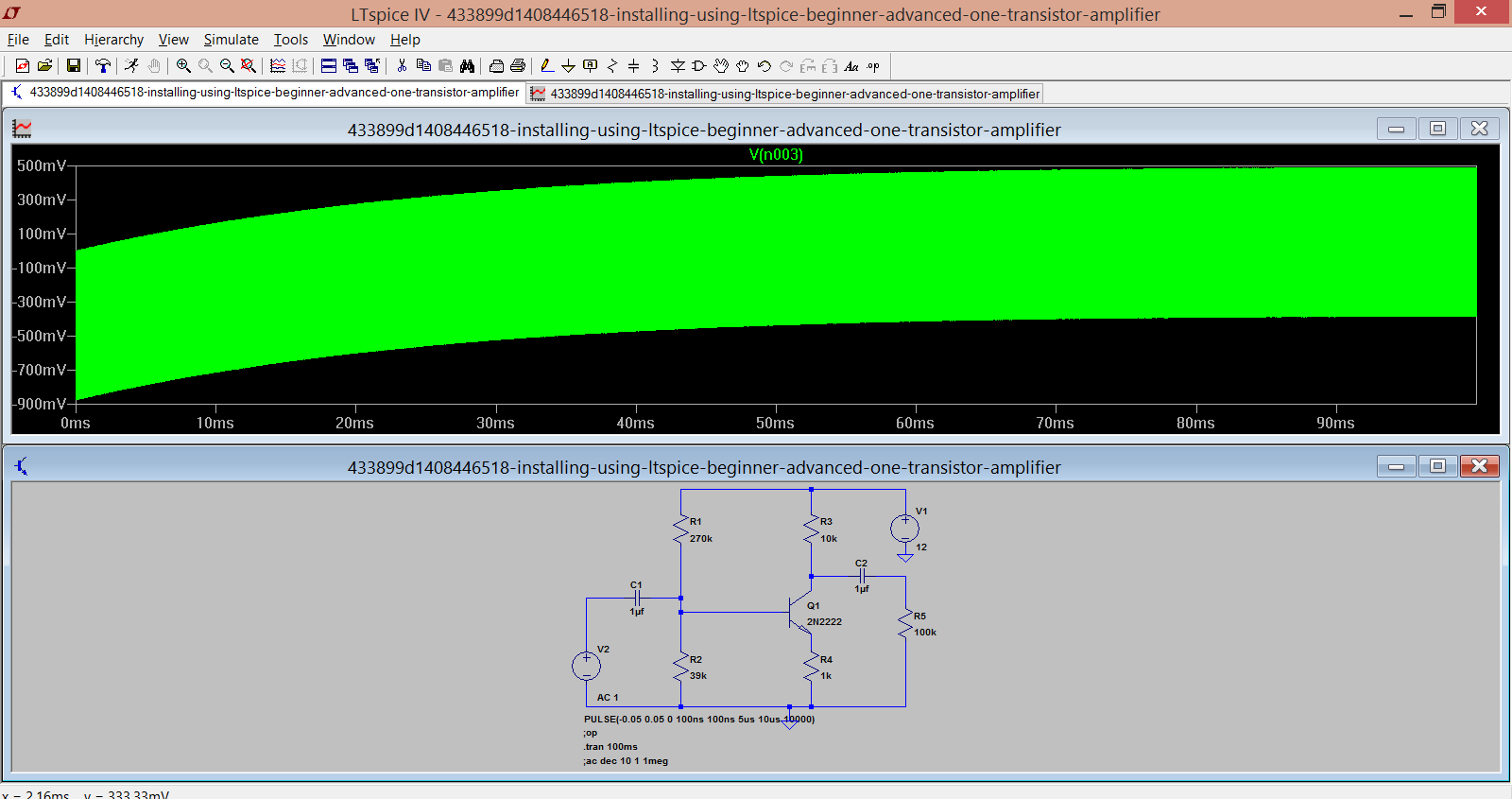Click voltage source V1 symbol
The image size is (1512, 799).
pyautogui.click(x=904, y=529)
